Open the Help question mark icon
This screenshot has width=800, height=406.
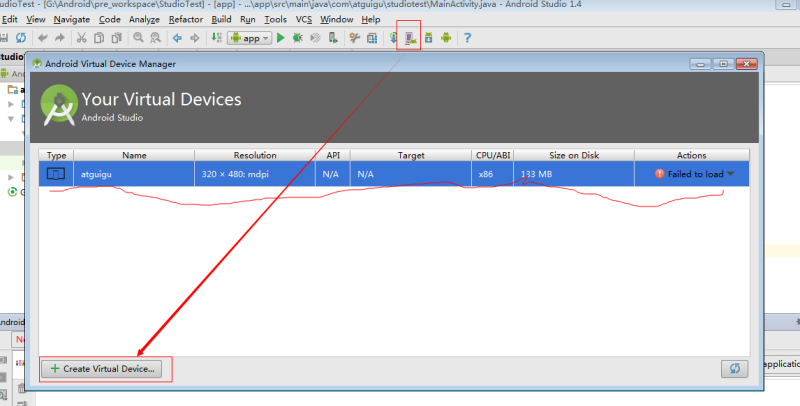click(467, 38)
